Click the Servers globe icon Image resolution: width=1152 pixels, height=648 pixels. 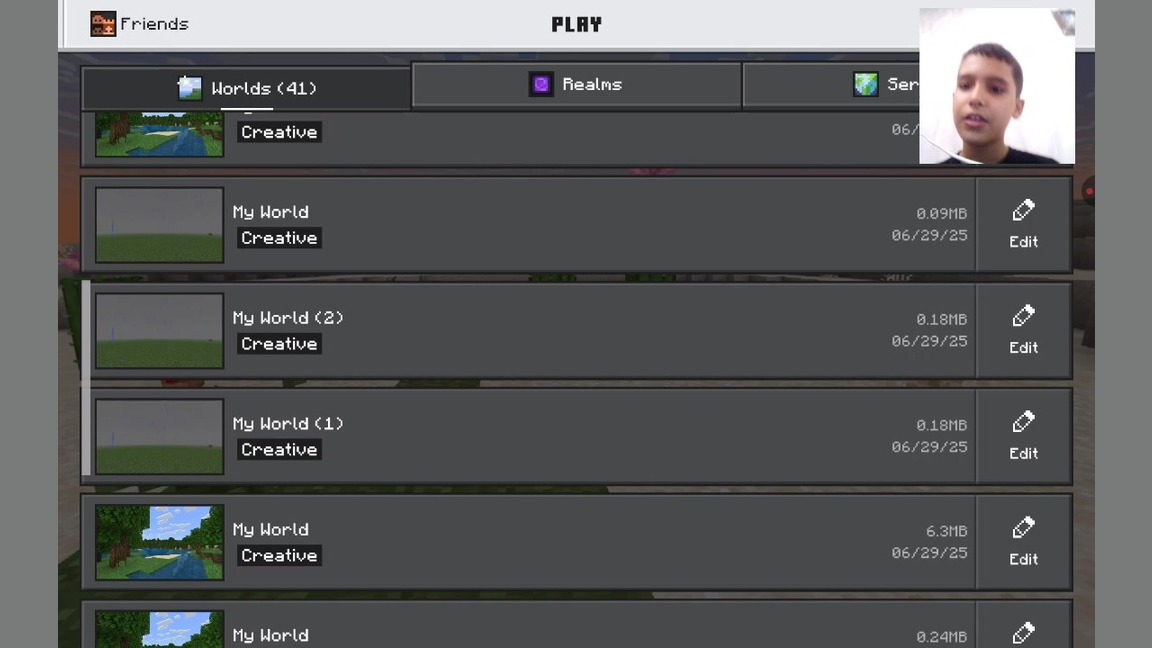pos(865,84)
